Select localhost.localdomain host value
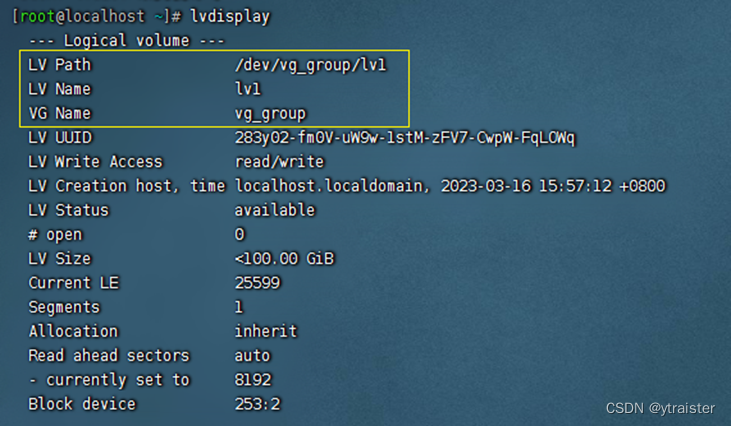The width and height of the screenshot is (731, 426). click(331, 186)
